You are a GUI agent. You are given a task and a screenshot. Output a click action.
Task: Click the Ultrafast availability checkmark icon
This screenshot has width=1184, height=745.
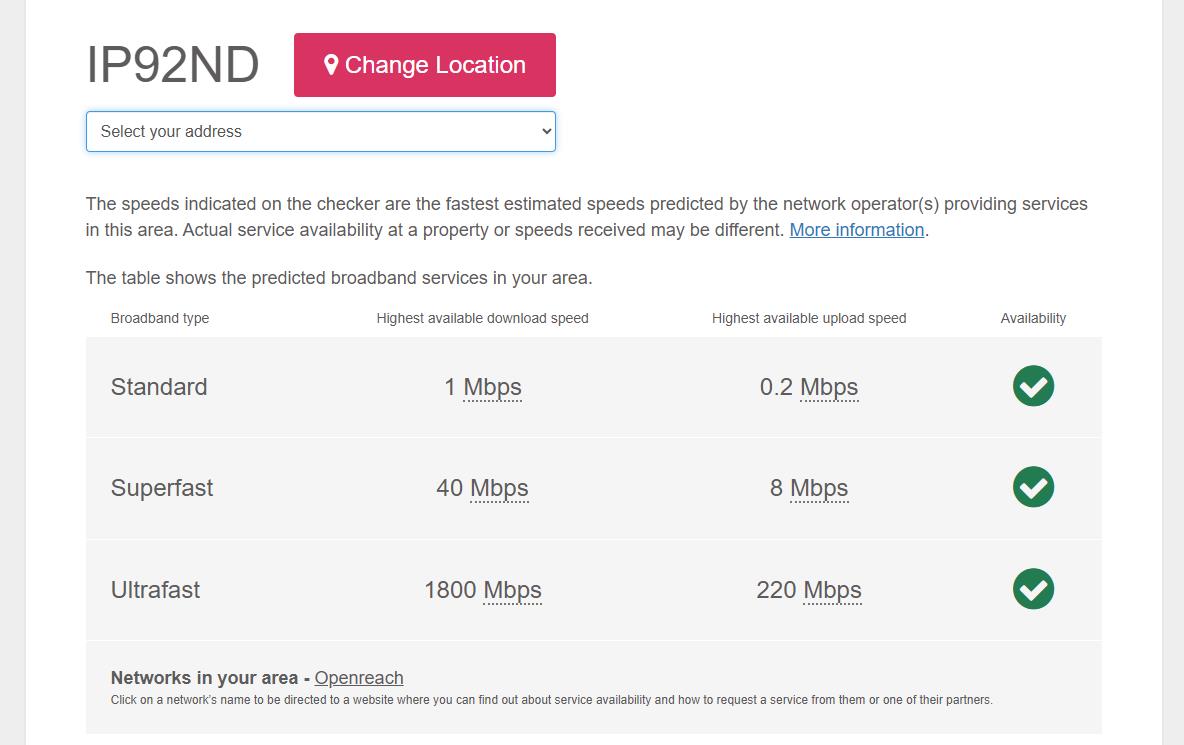[x=1033, y=589]
